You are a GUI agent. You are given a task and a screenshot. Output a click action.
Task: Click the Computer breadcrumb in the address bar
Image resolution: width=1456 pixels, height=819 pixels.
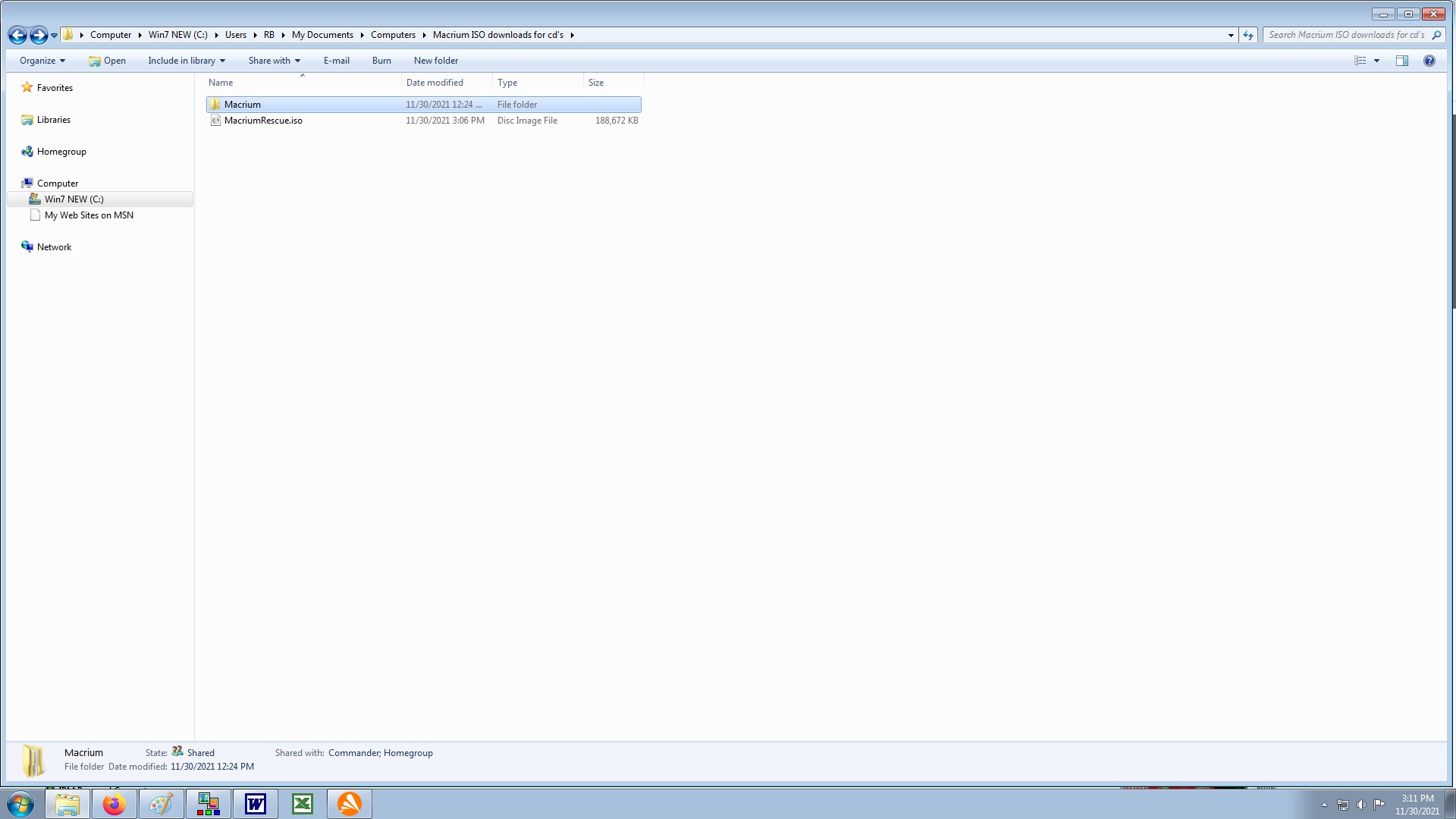(111, 35)
